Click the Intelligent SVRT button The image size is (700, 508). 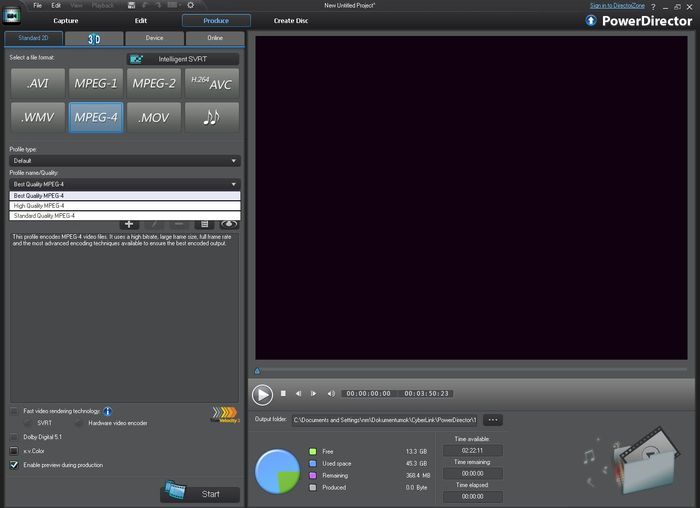183,59
